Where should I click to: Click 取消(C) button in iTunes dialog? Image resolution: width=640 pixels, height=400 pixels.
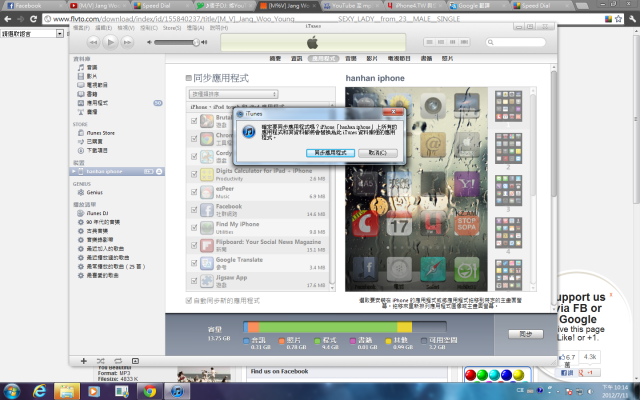378,153
